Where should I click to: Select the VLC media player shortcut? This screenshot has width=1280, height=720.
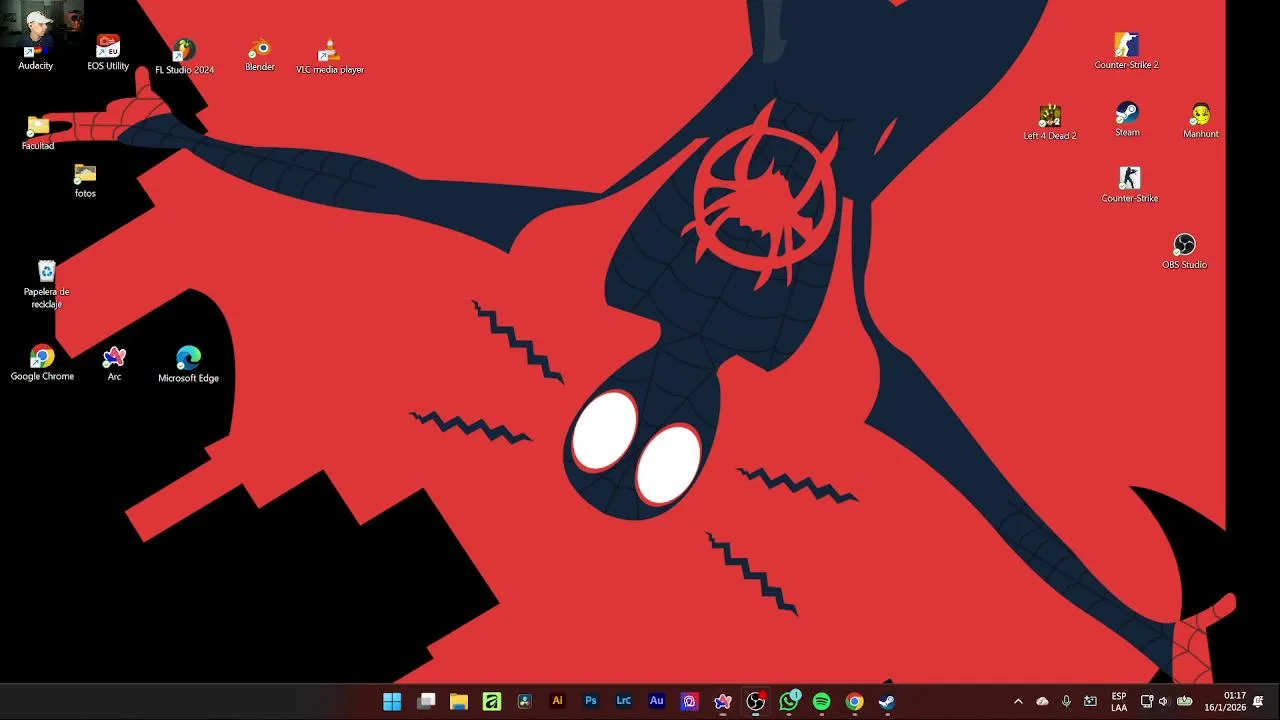click(x=330, y=57)
